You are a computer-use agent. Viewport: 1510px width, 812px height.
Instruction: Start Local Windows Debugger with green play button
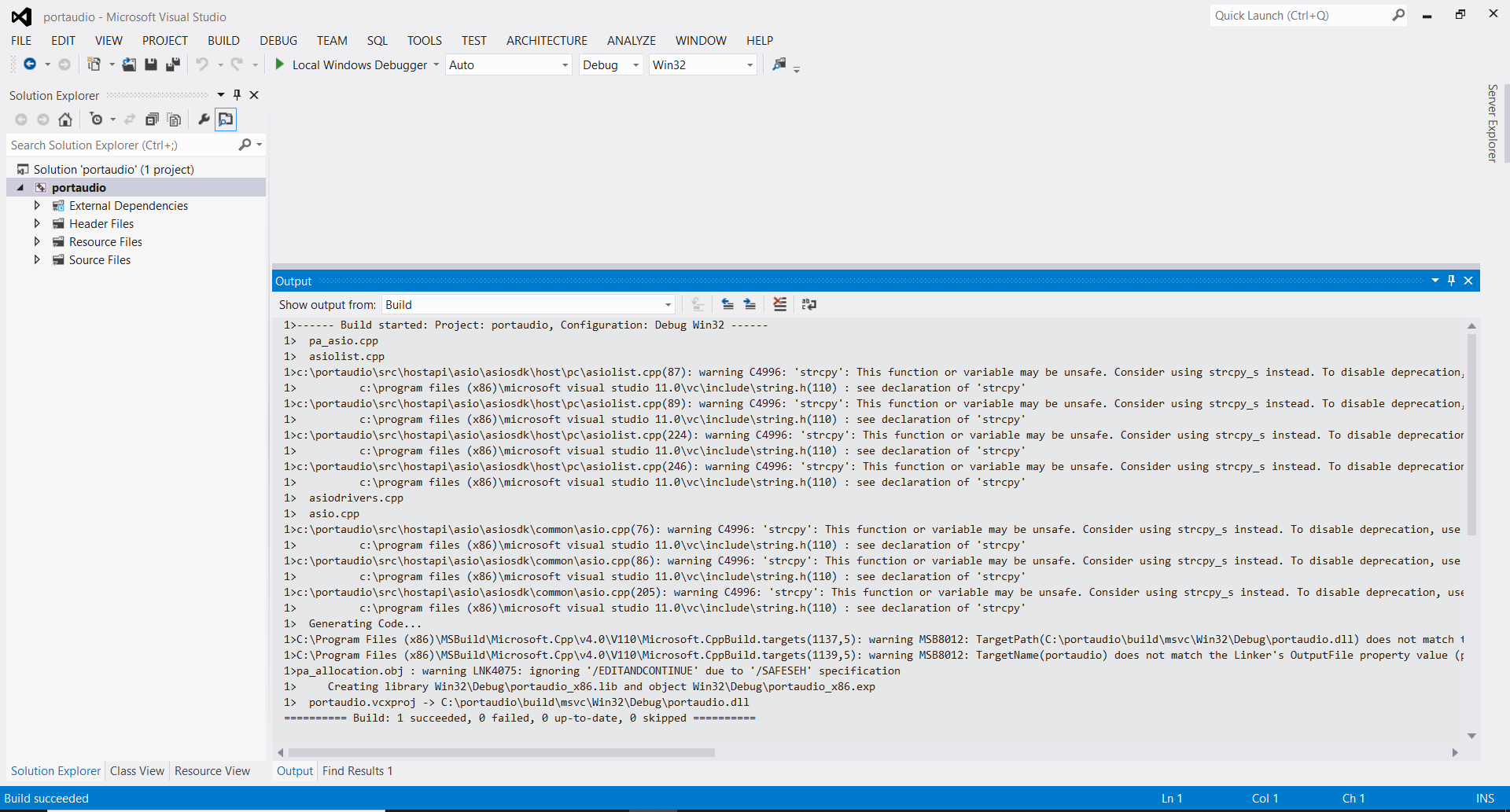click(x=279, y=64)
